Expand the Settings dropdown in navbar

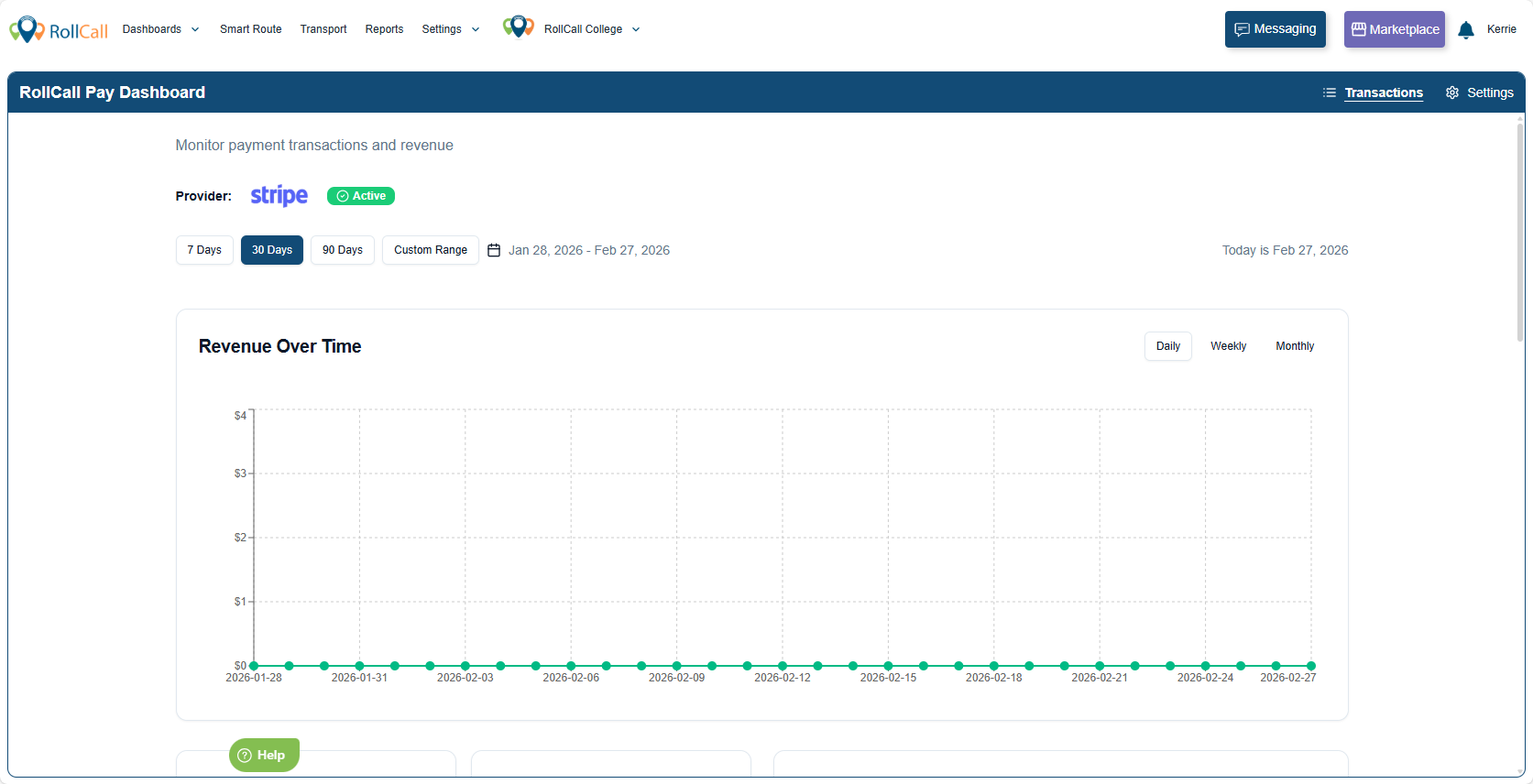click(450, 29)
